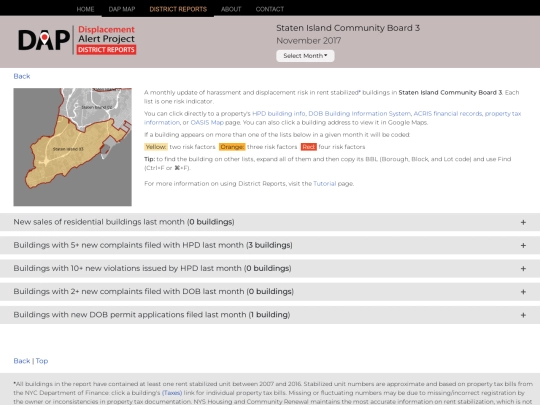Click the Back link above the map
The width and height of the screenshot is (540, 405).
[22, 76]
